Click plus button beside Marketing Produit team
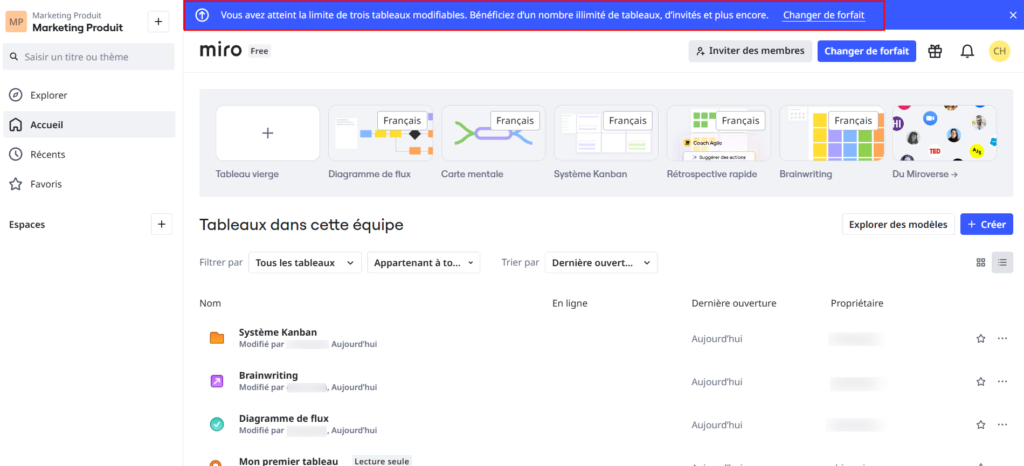 tap(158, 22)
